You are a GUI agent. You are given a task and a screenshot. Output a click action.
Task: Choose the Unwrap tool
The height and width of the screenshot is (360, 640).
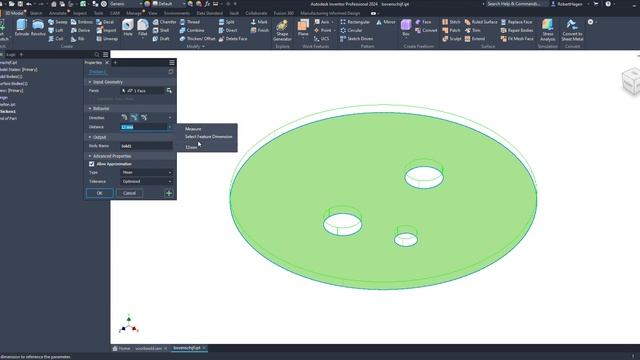coord(107,39)
